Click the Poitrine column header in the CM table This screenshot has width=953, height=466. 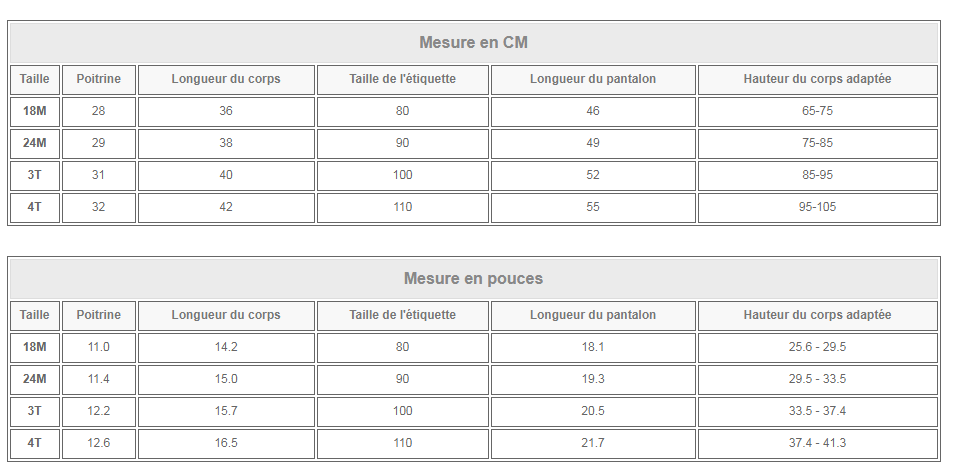point(98,79)
